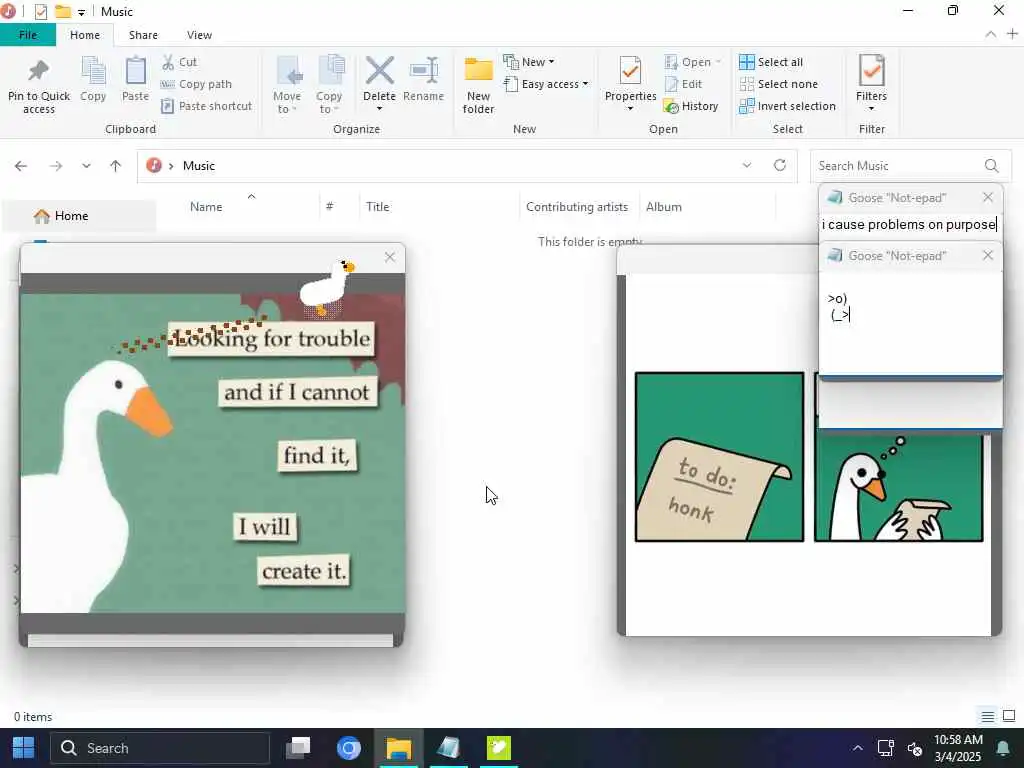Open File Explorer from the taskbar

coord(398,748)
